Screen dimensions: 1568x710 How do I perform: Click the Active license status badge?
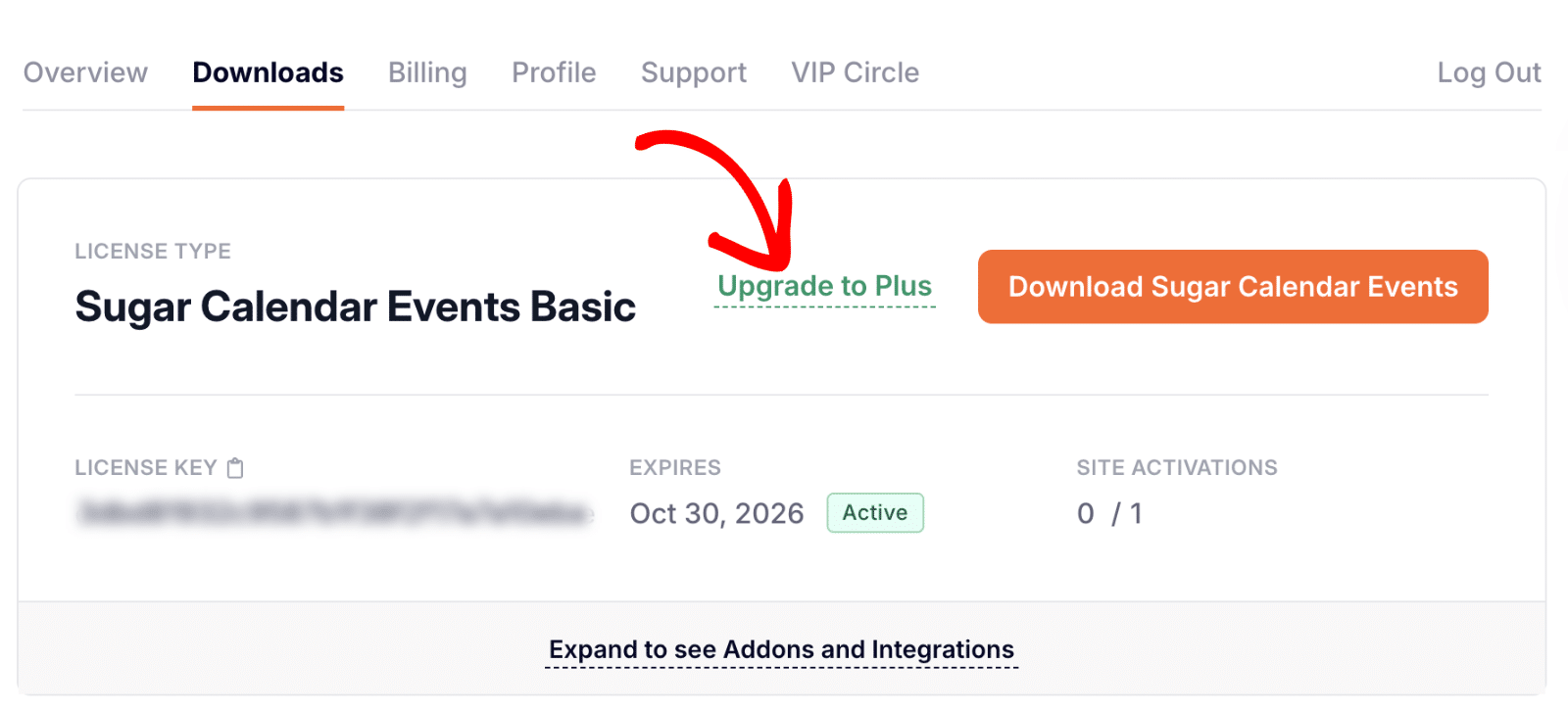(874, 512)
